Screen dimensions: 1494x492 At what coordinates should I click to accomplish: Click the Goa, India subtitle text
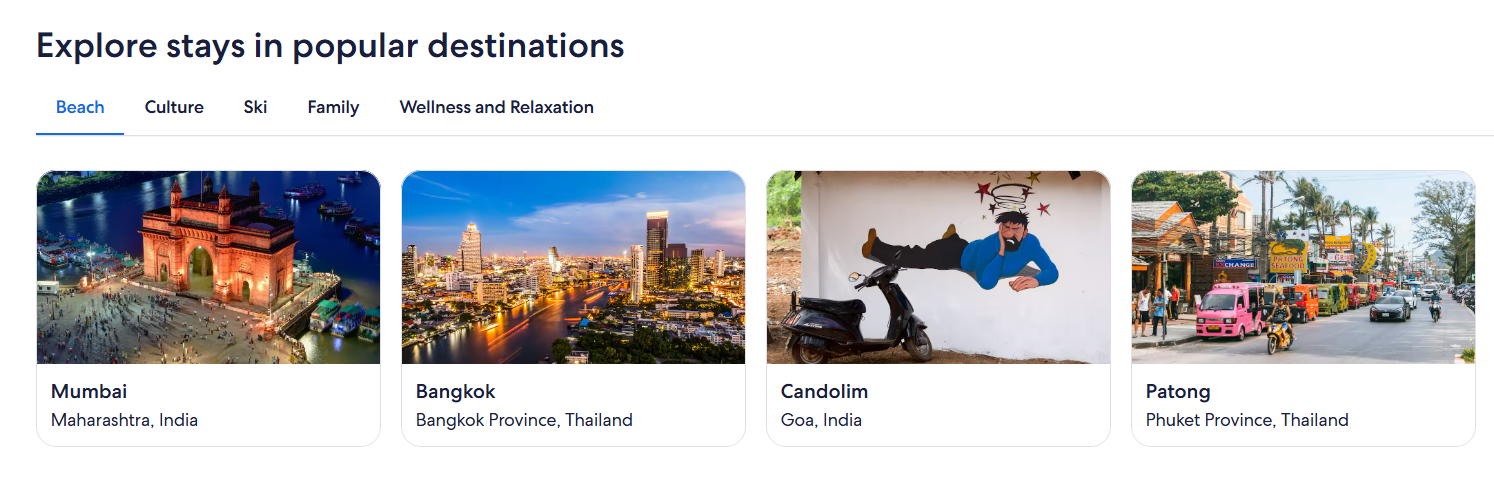pos(821,420)
